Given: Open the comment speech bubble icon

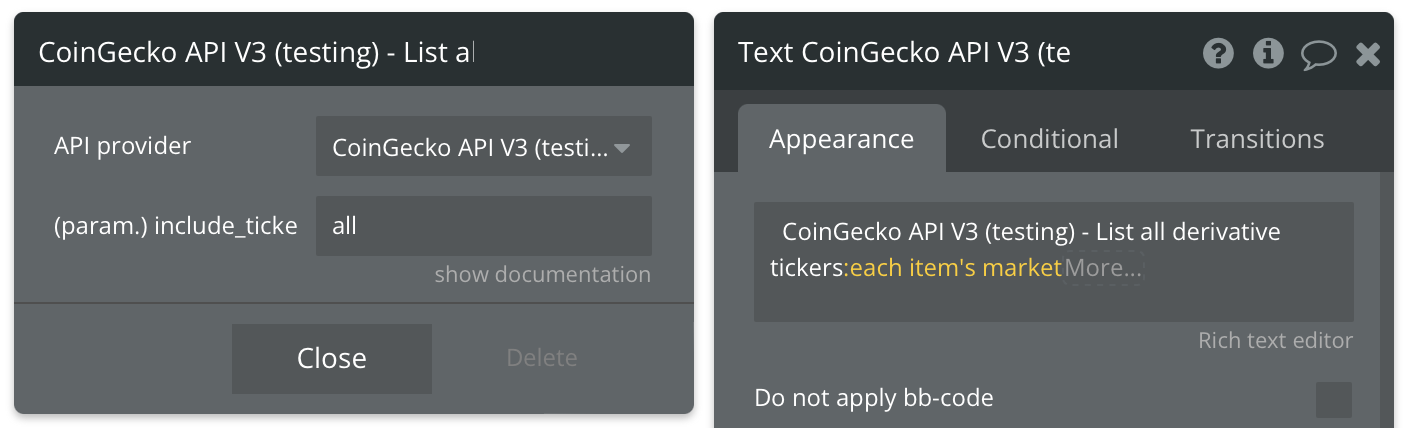Looking at the screenshot, I should click(x=1319, y=54).
